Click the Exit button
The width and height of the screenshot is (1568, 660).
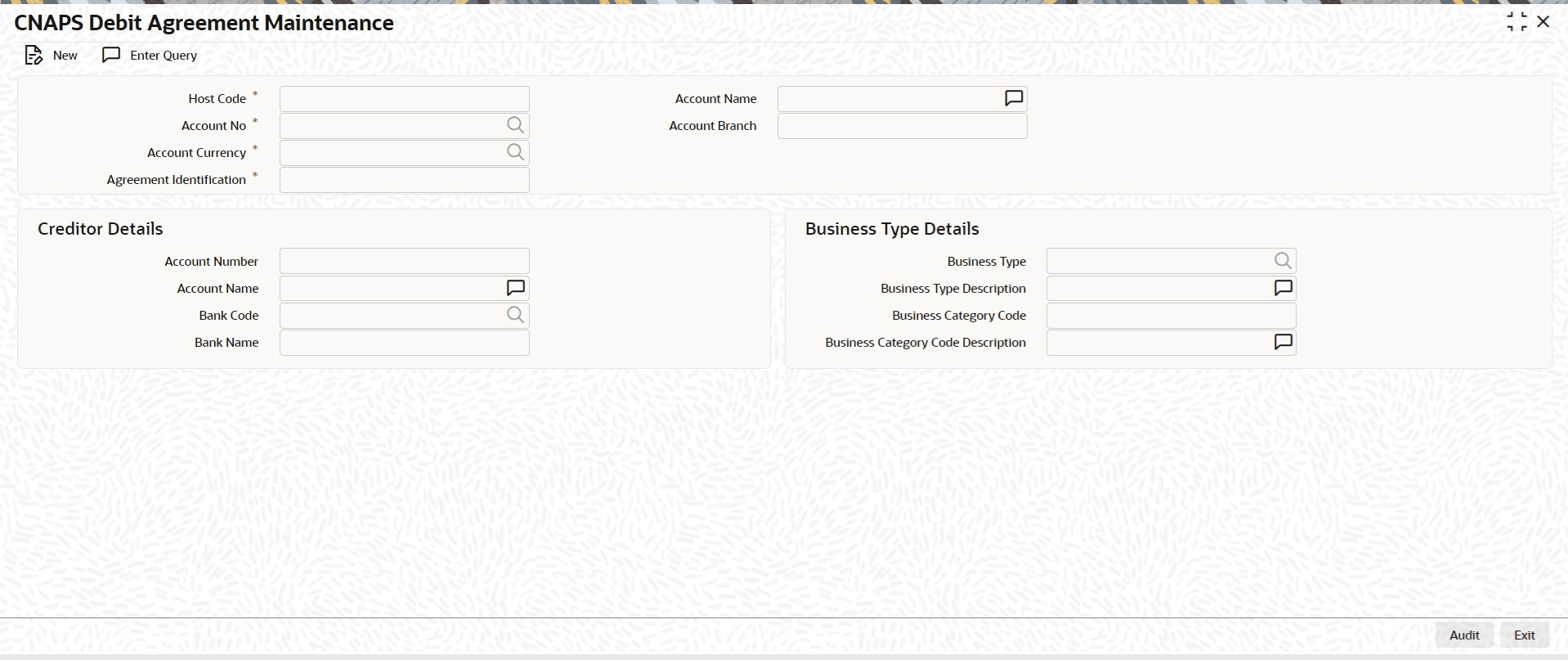[1525, 635]
